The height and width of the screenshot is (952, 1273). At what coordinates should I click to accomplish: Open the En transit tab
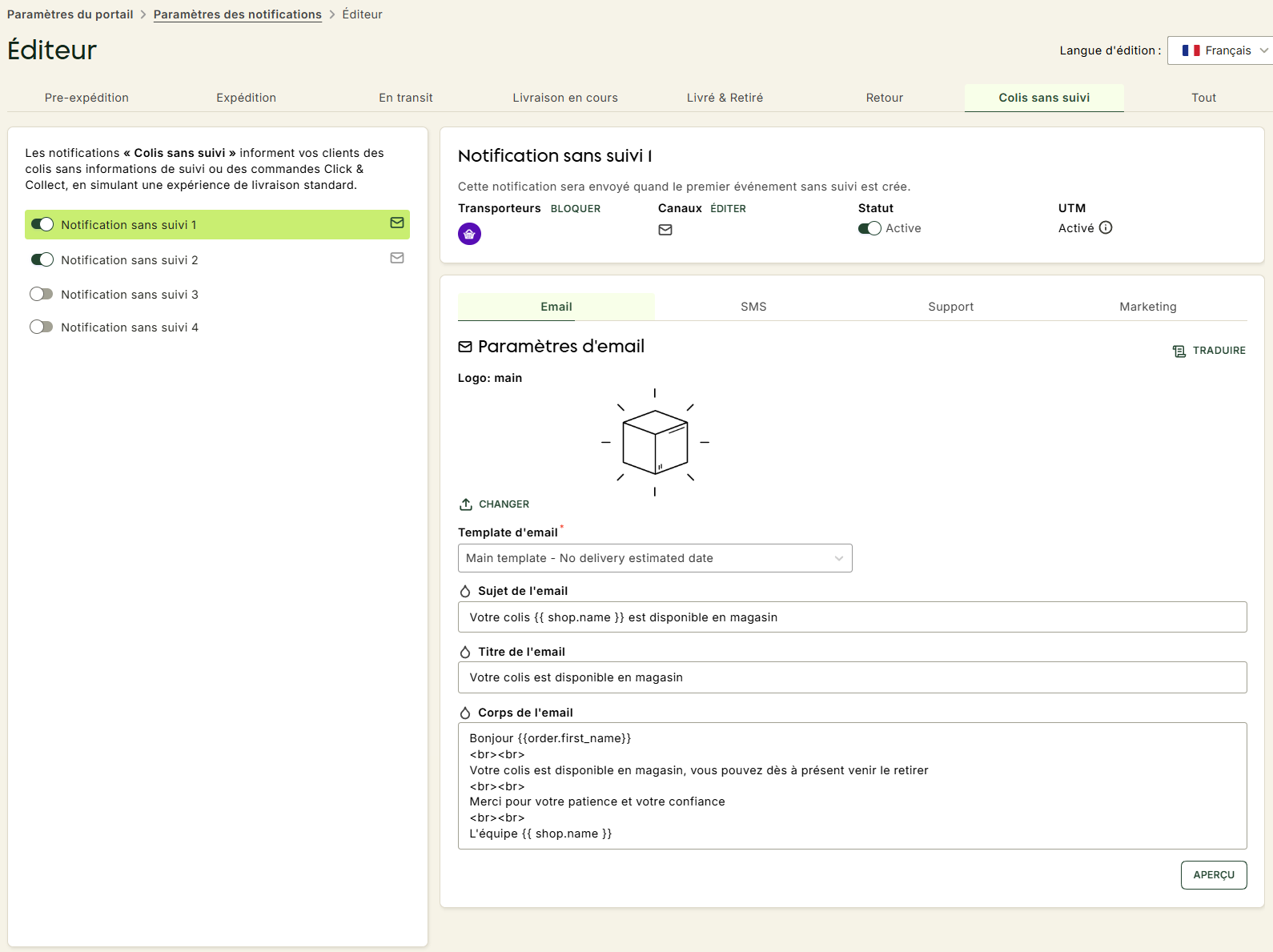click(x=406, y=98)
